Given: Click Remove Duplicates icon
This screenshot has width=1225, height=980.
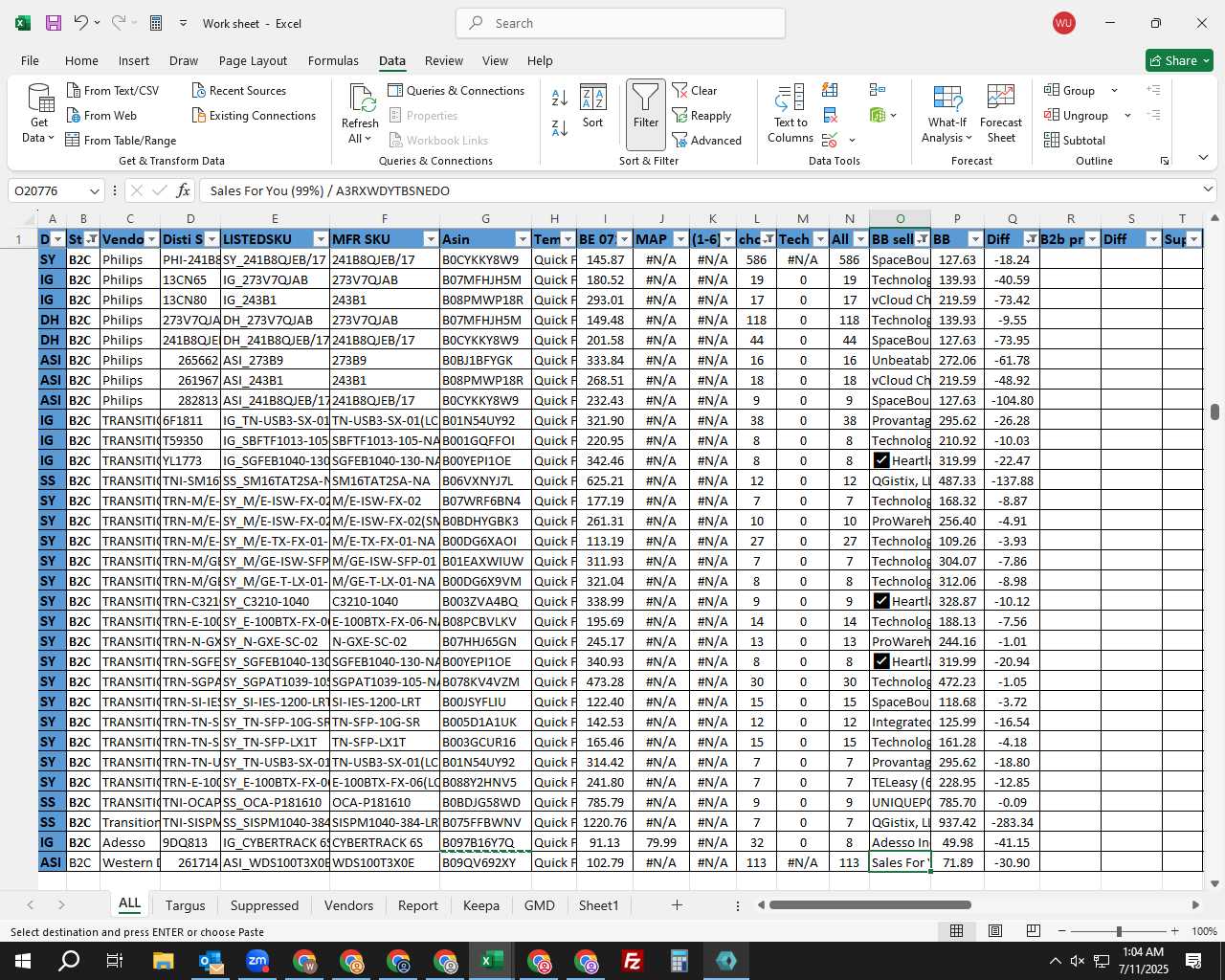Looking at the screenshot, I should click(830, 115).
